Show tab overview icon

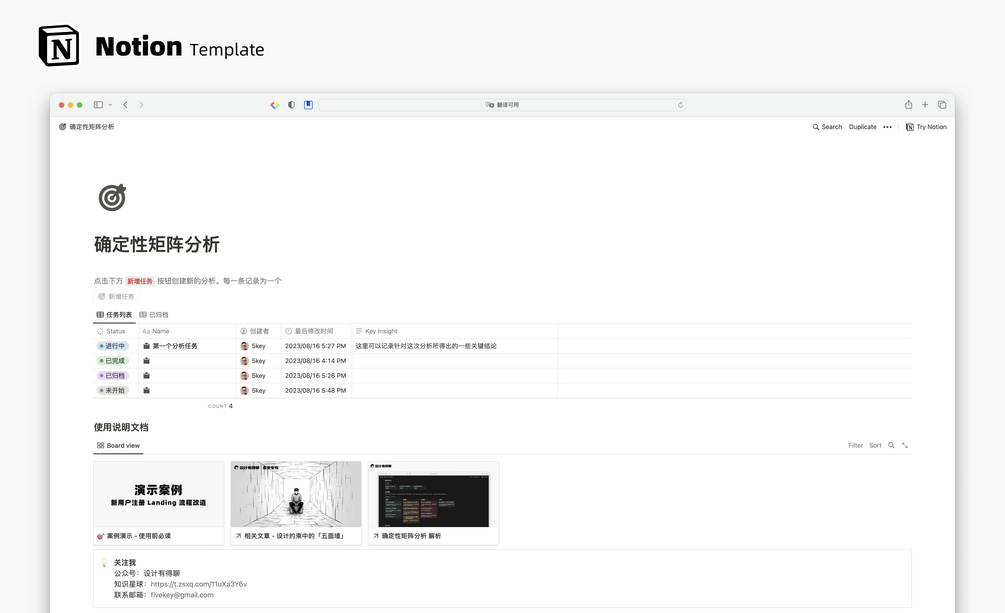click(x=942, y=105)
